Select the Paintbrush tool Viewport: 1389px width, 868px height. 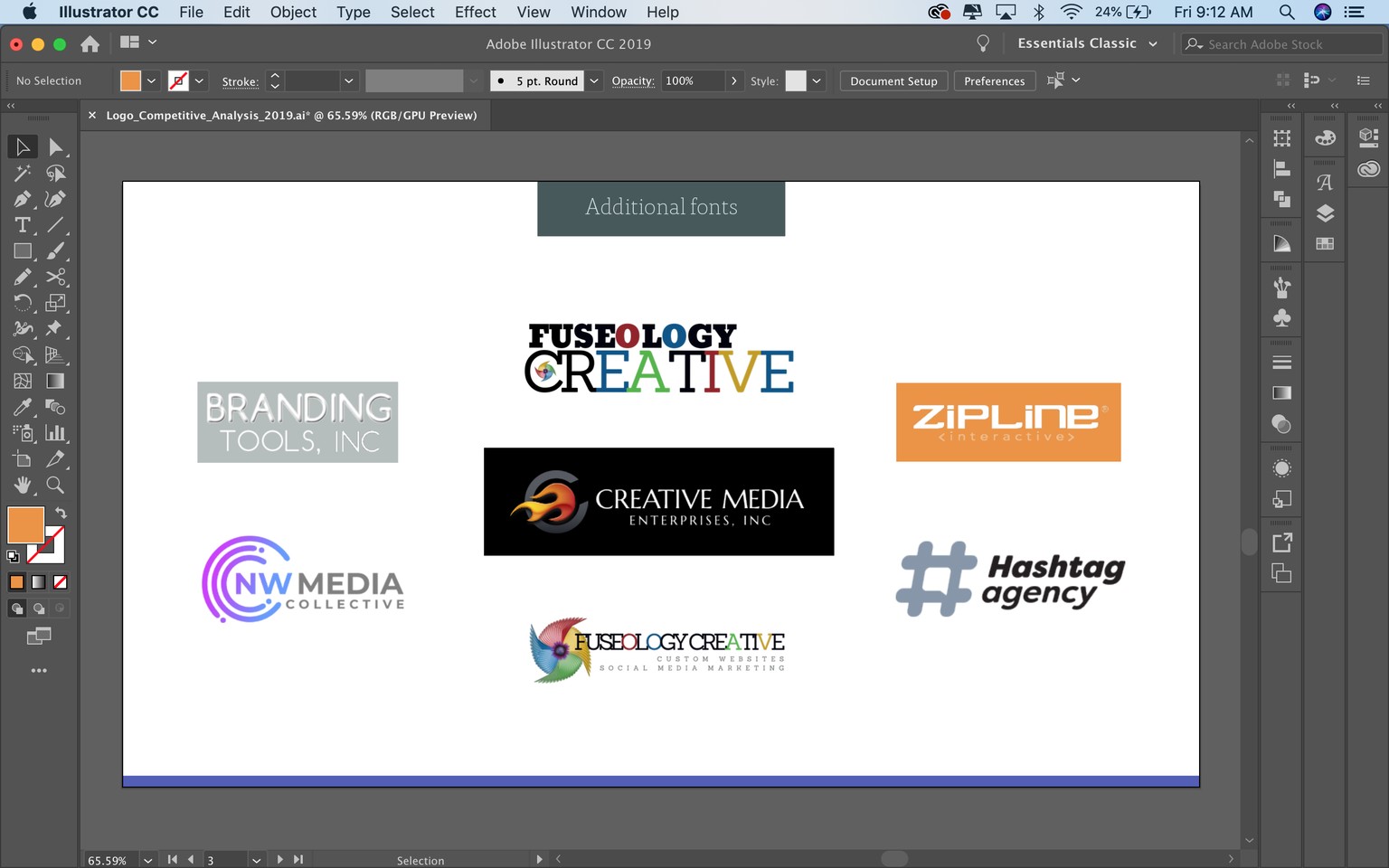56,251
